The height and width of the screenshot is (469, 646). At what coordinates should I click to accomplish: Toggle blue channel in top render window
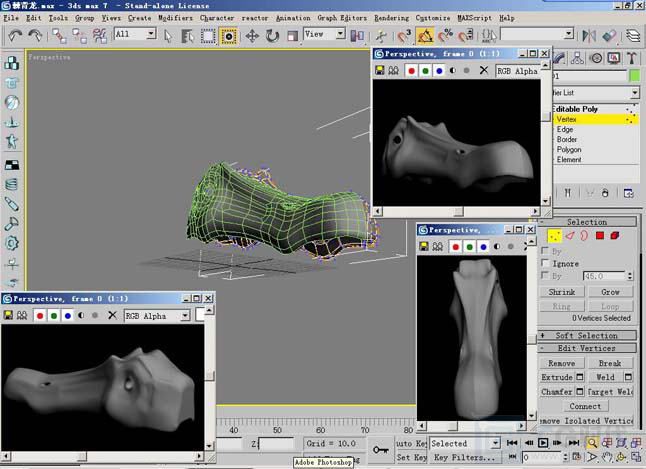click(x=439, y=71)
